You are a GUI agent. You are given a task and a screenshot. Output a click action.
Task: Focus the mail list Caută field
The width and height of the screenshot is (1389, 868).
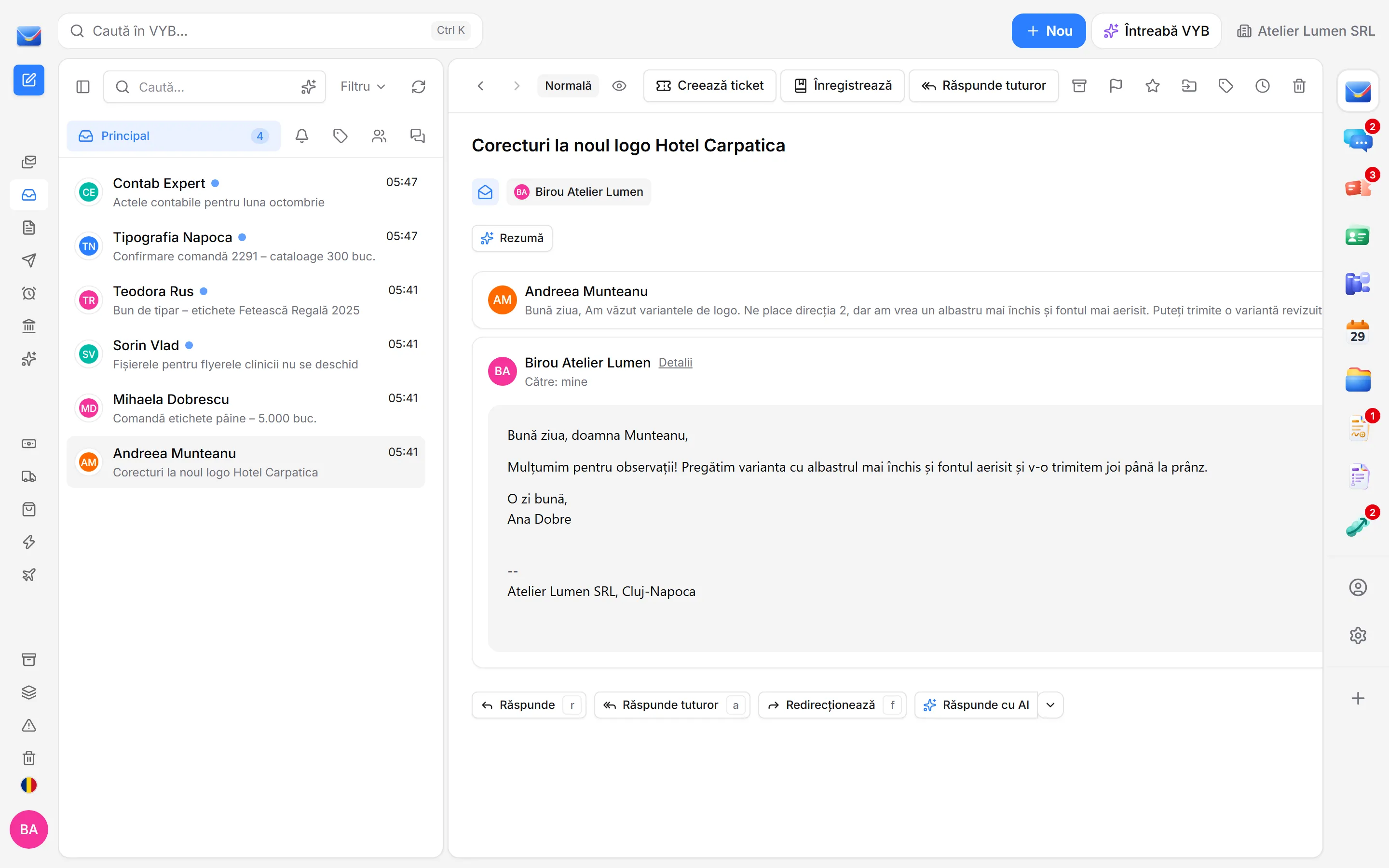pyautogui.click(x=214, y=87)
